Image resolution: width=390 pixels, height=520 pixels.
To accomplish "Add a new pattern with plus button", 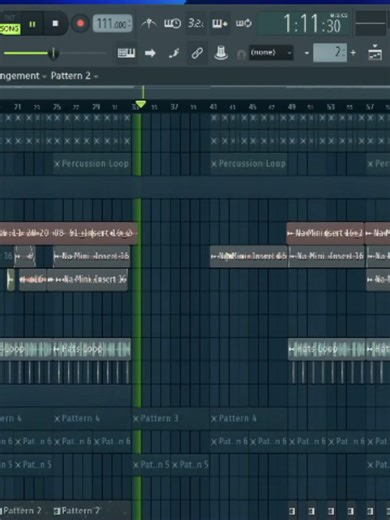I will [x=353, y=53].
